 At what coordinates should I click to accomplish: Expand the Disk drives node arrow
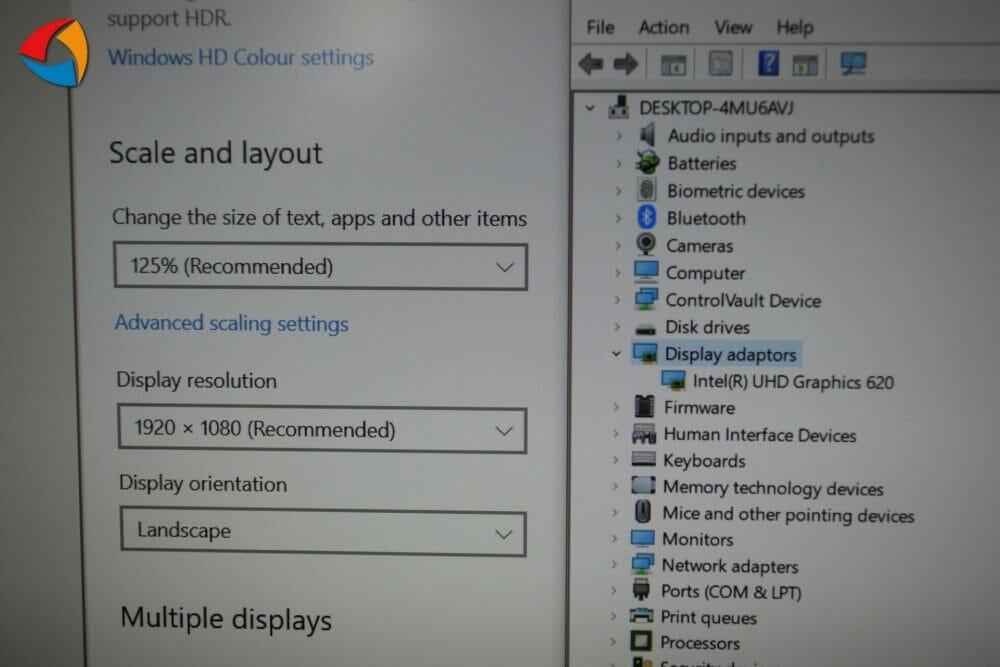click(617, 327)
